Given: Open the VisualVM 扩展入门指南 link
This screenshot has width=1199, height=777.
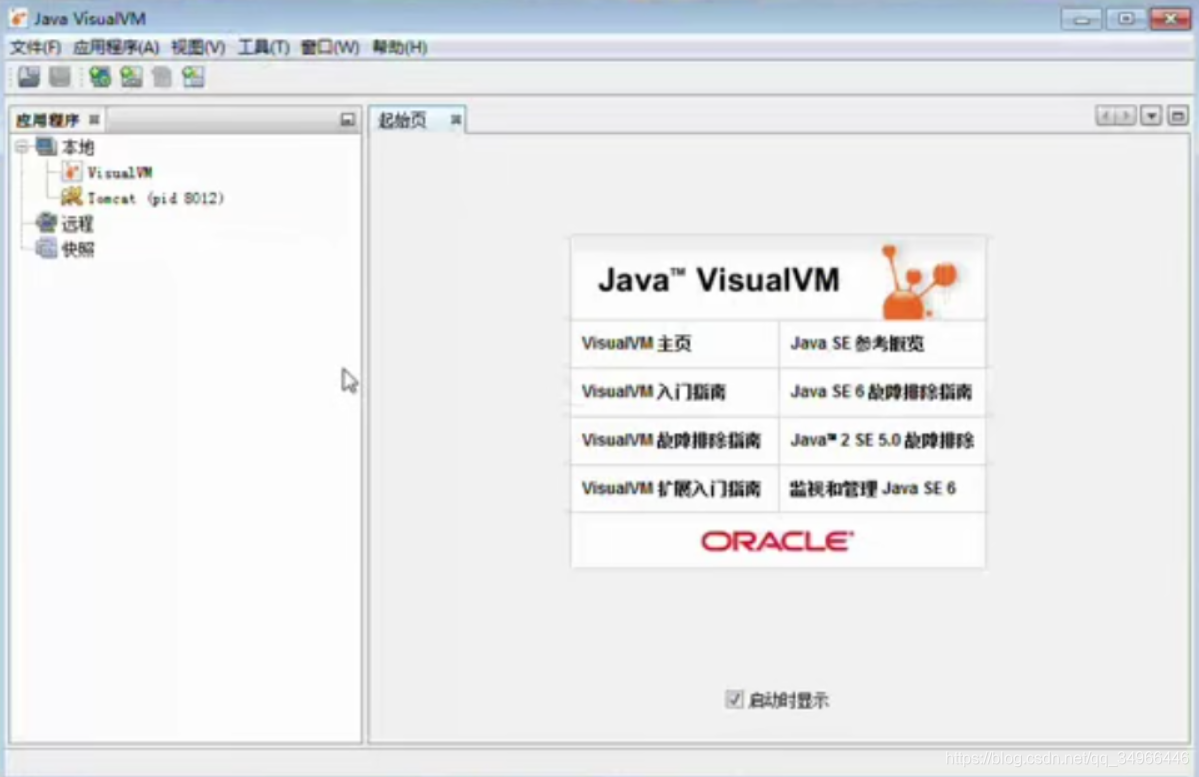Looking at the screenshot, I should click(x=671, y=489).
